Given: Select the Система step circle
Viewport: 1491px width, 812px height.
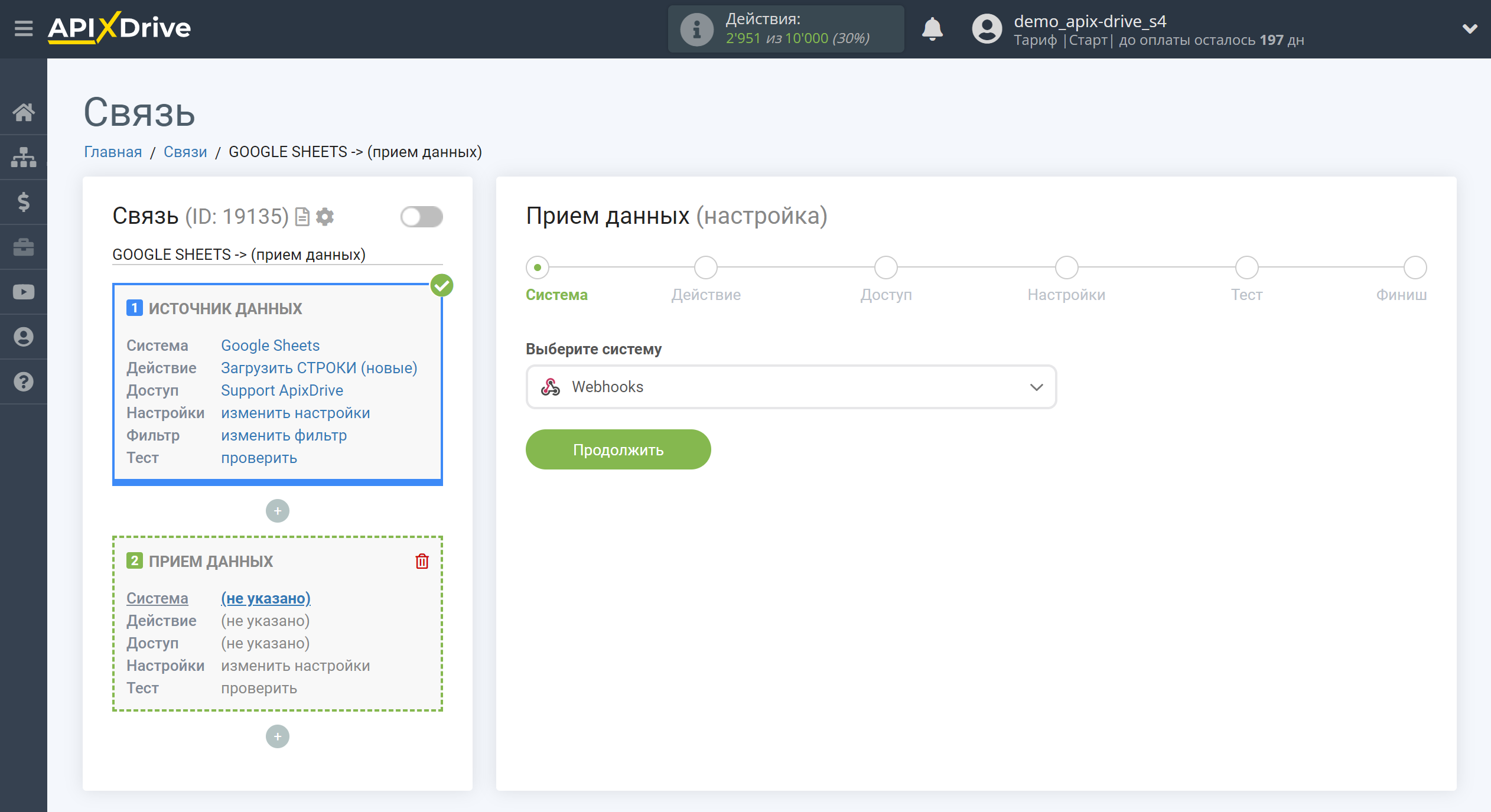Looking at the screenshot, I should 538,268.
